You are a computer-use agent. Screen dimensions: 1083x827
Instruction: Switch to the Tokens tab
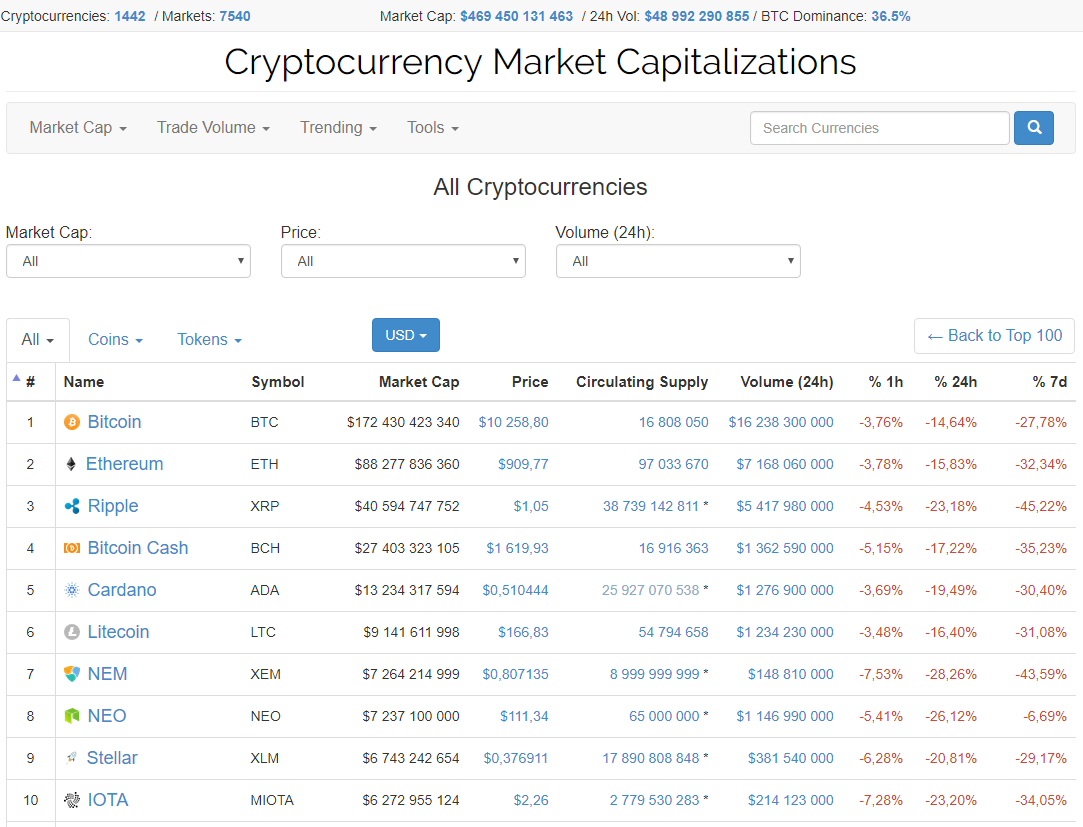[209, 340]
